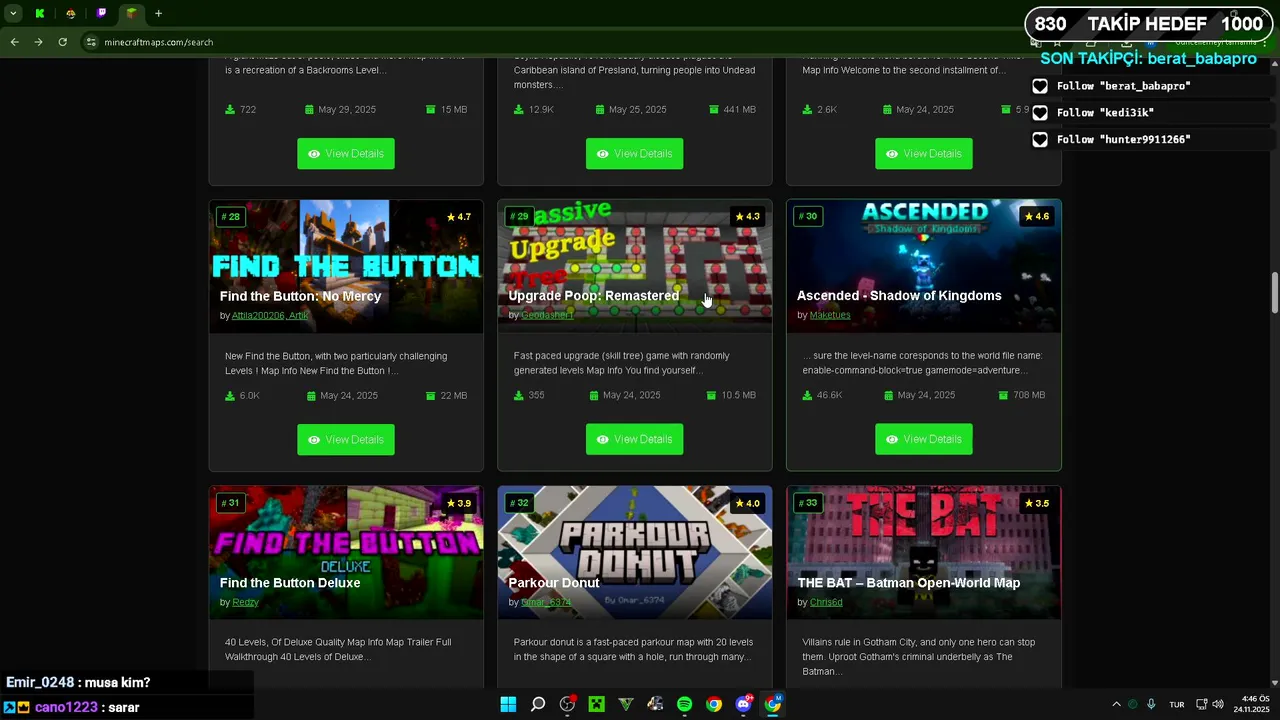Open Parkour Donut map thumbnail
Image resolution: width=1280 pixels, height=720 pixels.
(x=635, y=553)
